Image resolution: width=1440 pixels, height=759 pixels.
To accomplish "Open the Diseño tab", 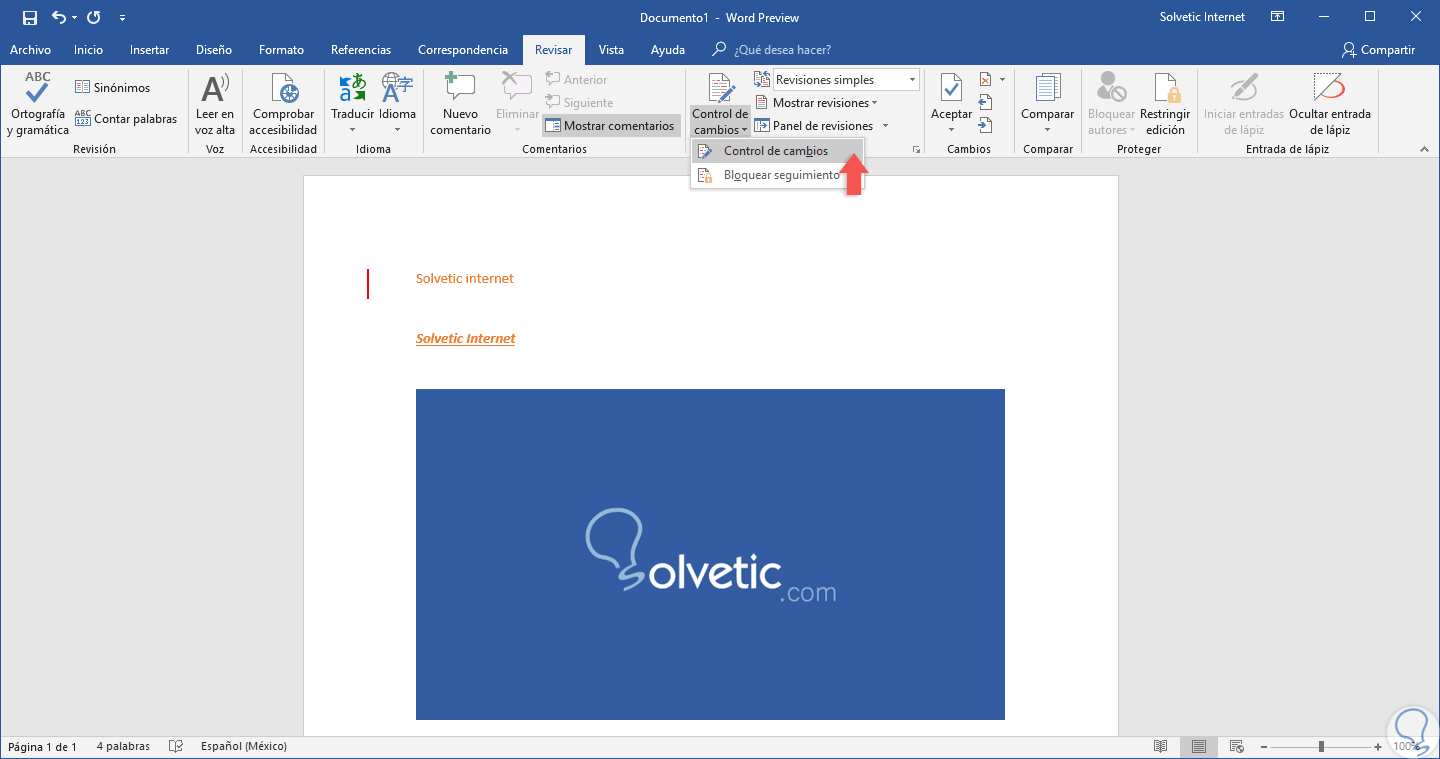I will click(214, 50).
